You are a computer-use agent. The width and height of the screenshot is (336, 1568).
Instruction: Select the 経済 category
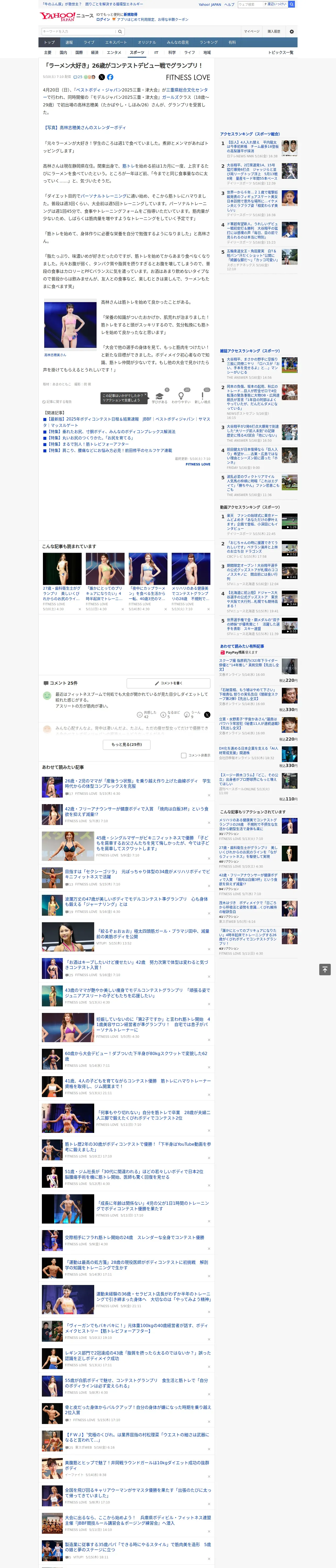(94, 52)
